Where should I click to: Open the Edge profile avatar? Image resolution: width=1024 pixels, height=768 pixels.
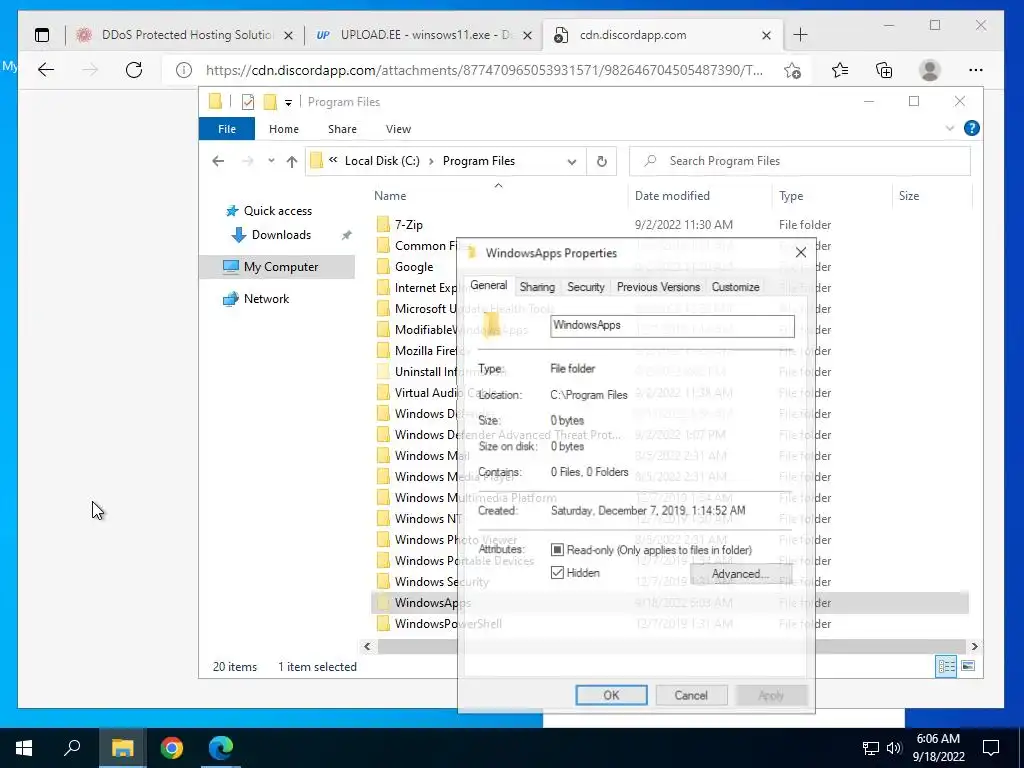(x=929, y=70)
